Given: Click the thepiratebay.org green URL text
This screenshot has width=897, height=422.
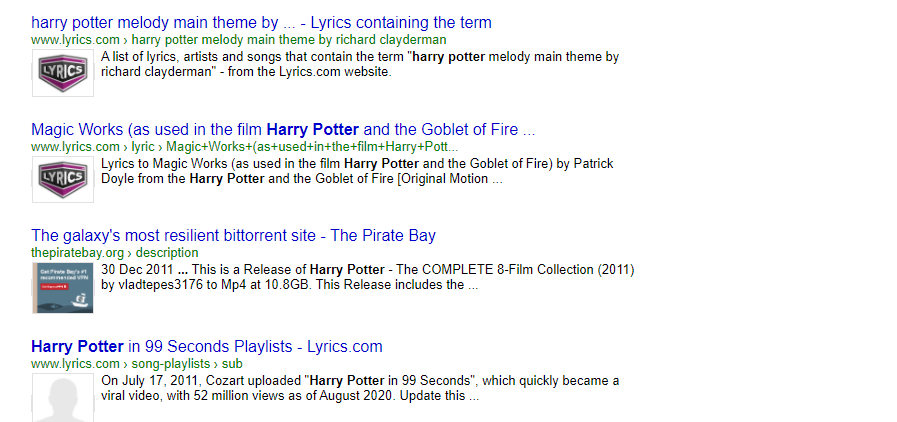Looking at the screenshot, I should coord(78,253).
